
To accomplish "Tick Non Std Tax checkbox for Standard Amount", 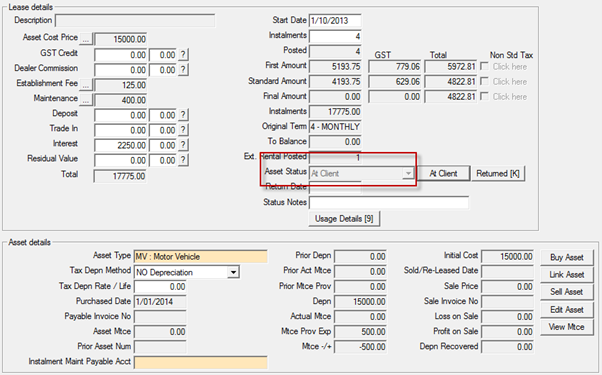I will (485, 81).
